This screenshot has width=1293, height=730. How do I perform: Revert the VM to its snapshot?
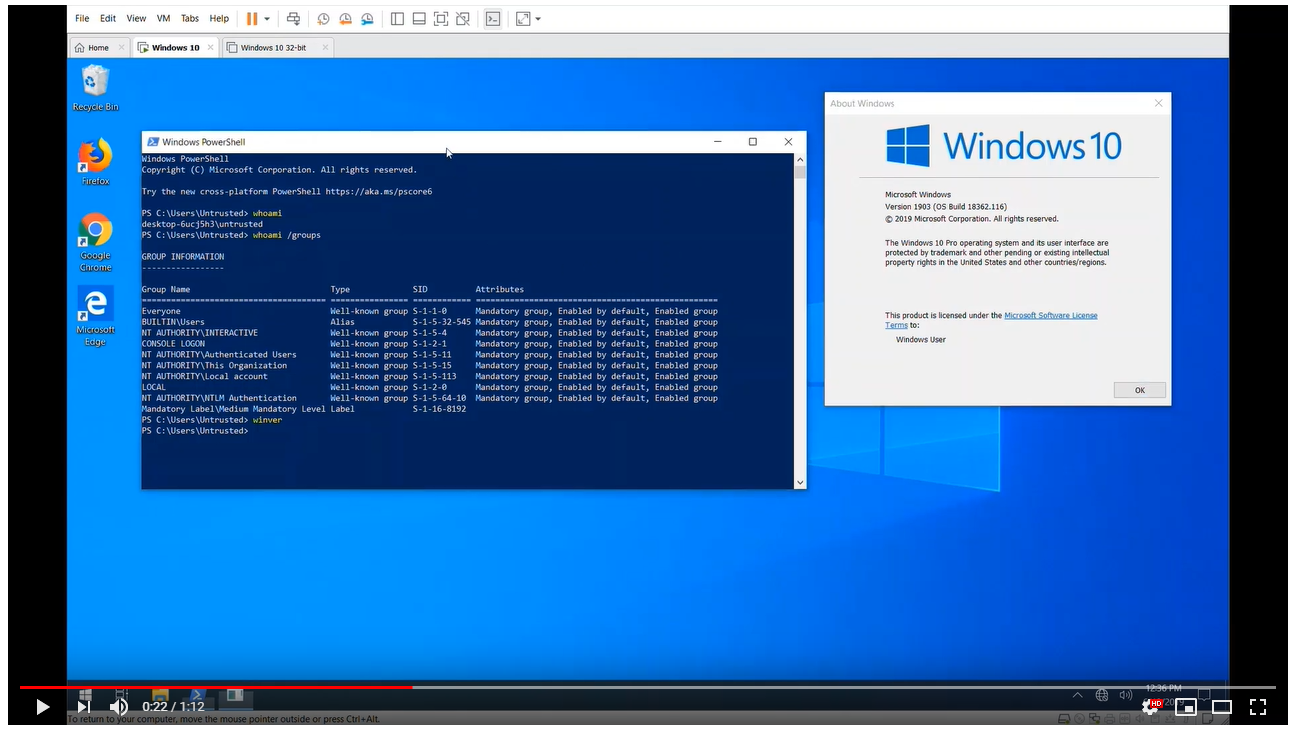pos(344,18)
